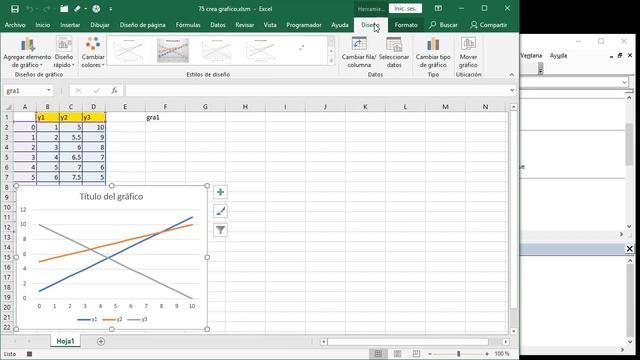The image size is (640, 360).
Task: Open the Archivo tab
Action: (15, 25)
